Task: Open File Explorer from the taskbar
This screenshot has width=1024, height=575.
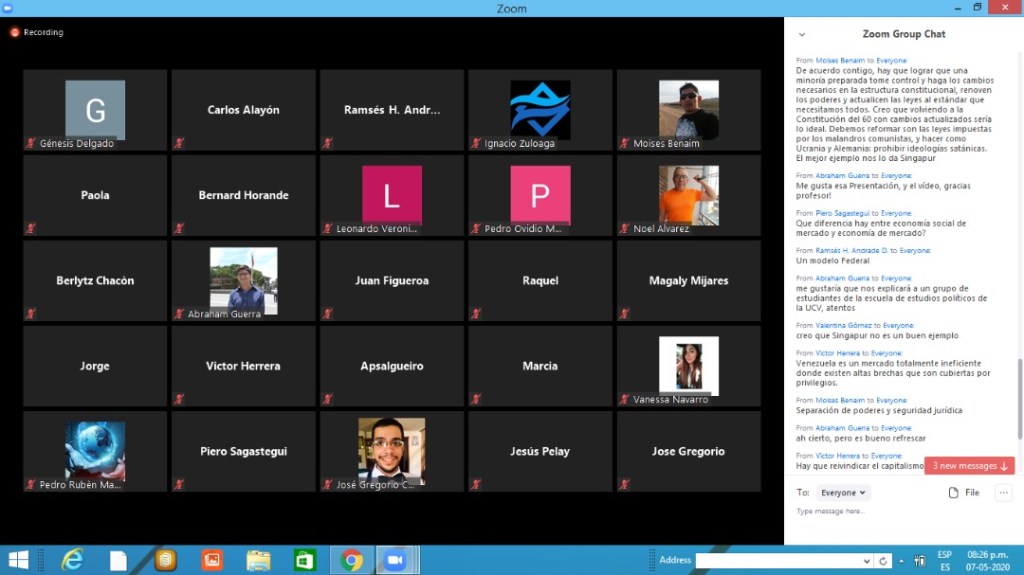Action: click(x=258, y=560)
